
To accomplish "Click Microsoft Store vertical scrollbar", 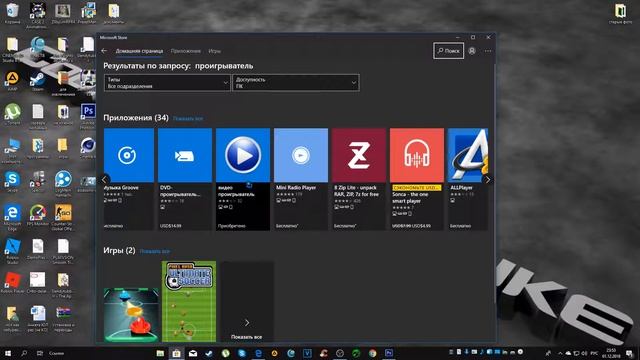I will click(x=494, y=184).
